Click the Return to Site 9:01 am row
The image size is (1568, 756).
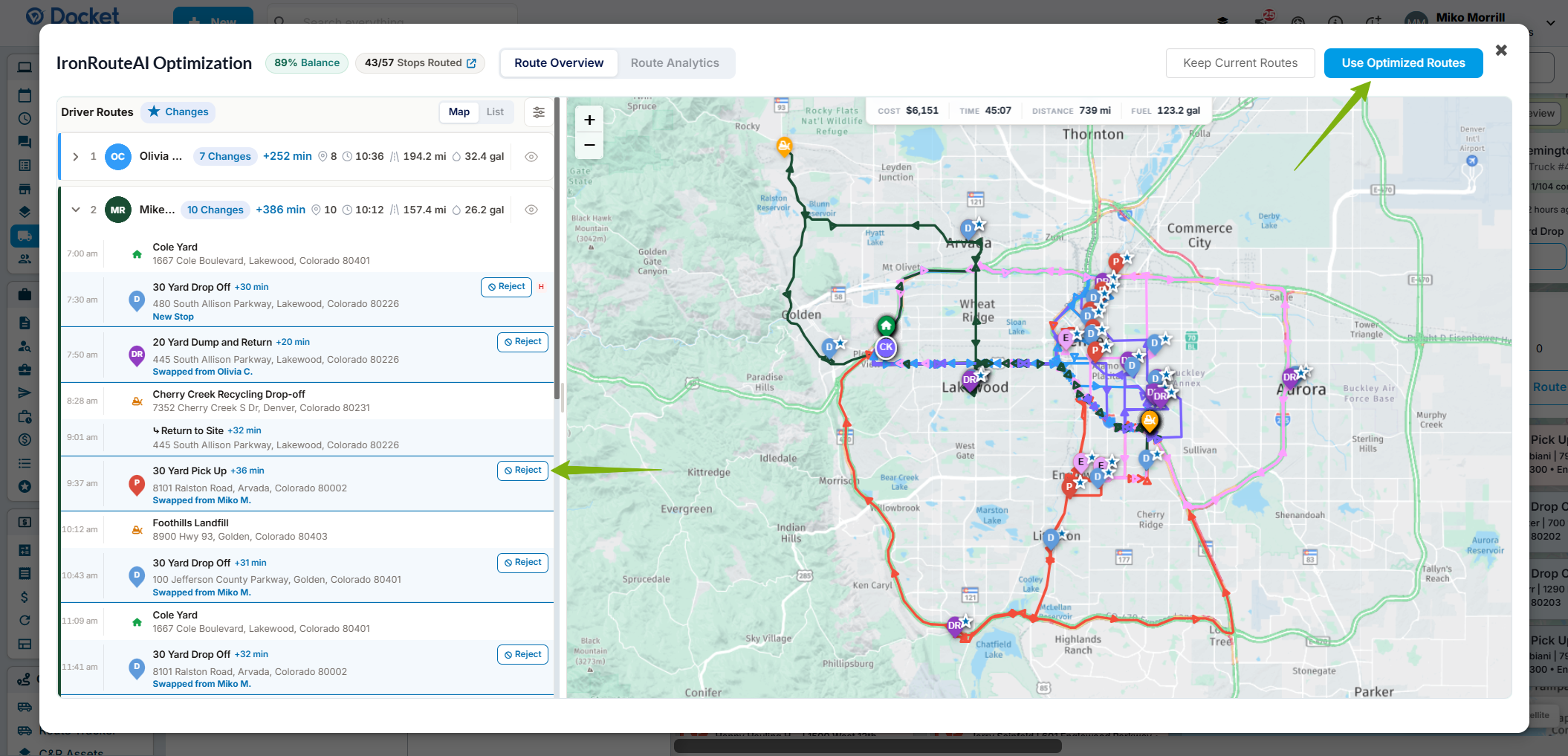click(307, 438)
